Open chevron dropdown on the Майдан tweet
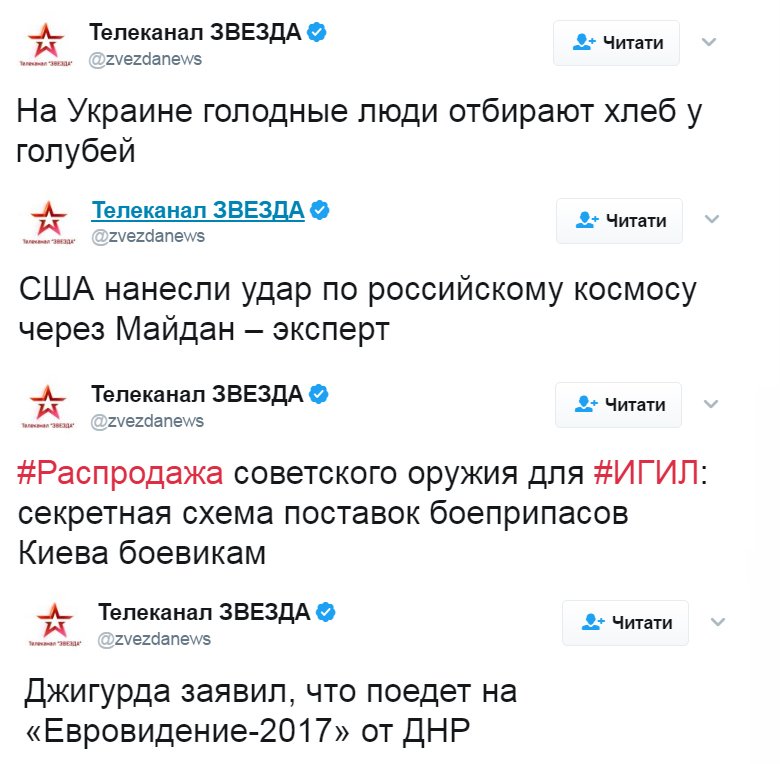The image size is (780, 764). [712, 220]
